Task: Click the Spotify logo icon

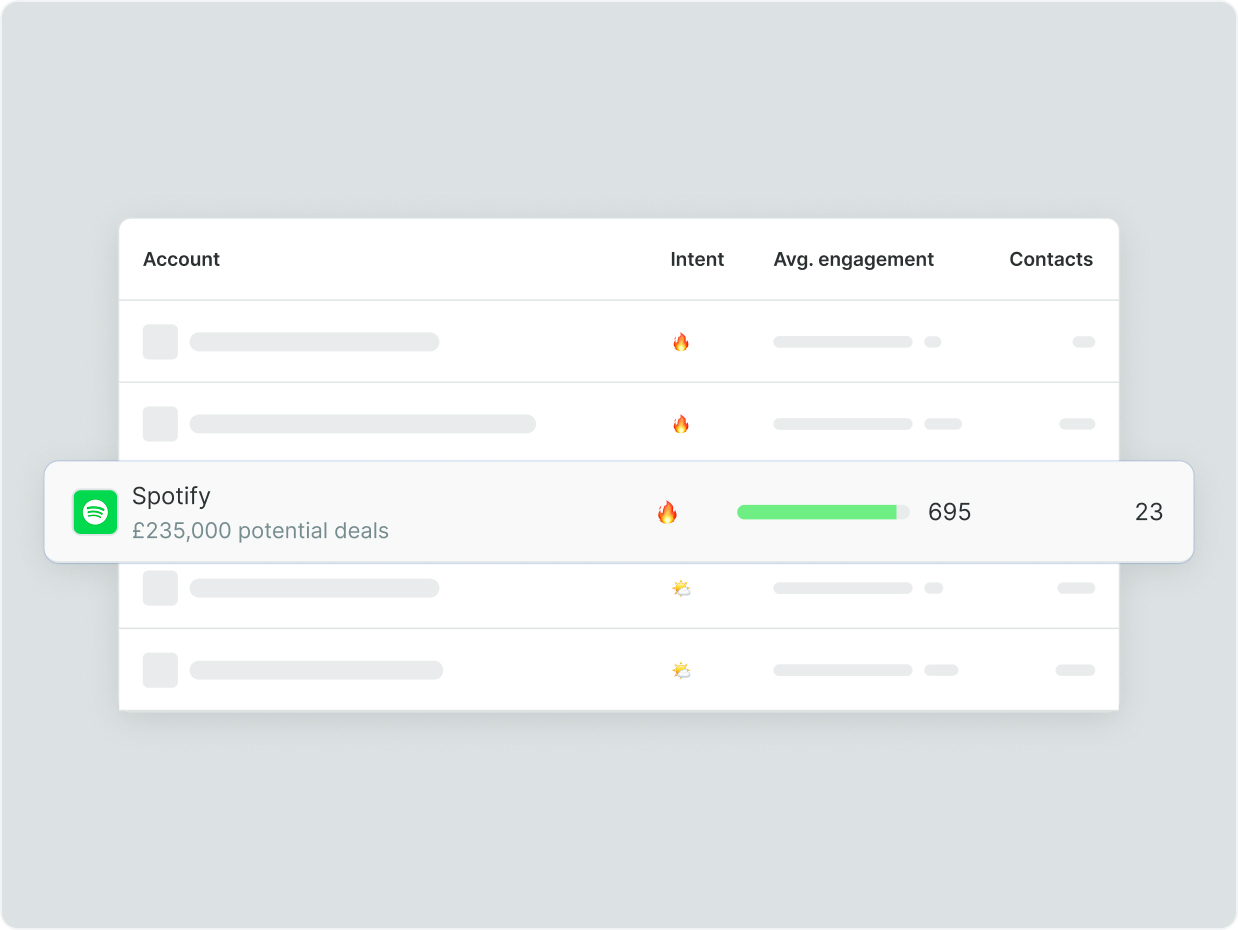Action: coord(95,512)
